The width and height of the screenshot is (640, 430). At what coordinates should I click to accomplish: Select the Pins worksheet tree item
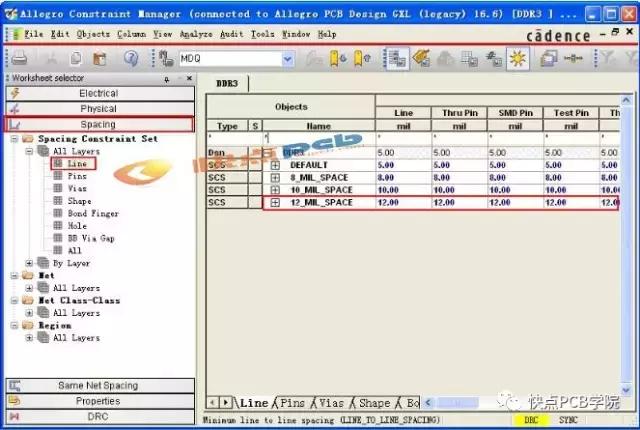[x=77, y=176]
